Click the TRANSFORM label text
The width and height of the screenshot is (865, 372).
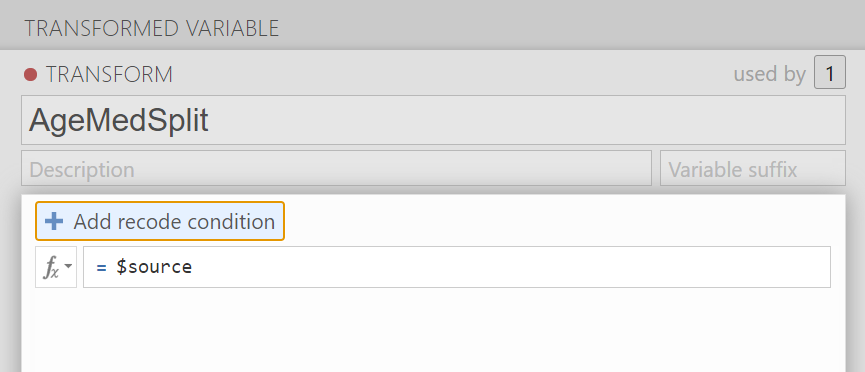(109, 75)
